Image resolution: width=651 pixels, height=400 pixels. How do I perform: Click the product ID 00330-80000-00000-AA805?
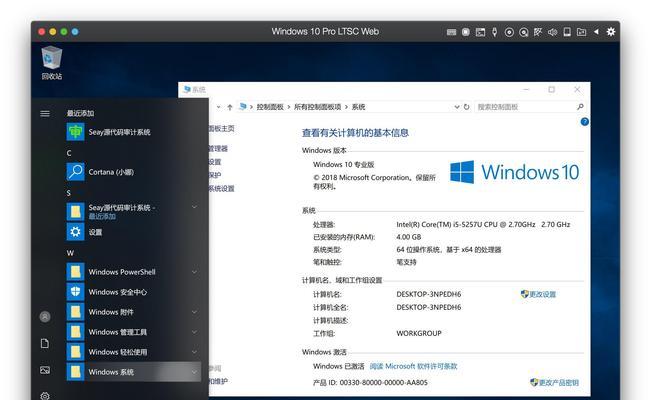click(x=383, y=383)
